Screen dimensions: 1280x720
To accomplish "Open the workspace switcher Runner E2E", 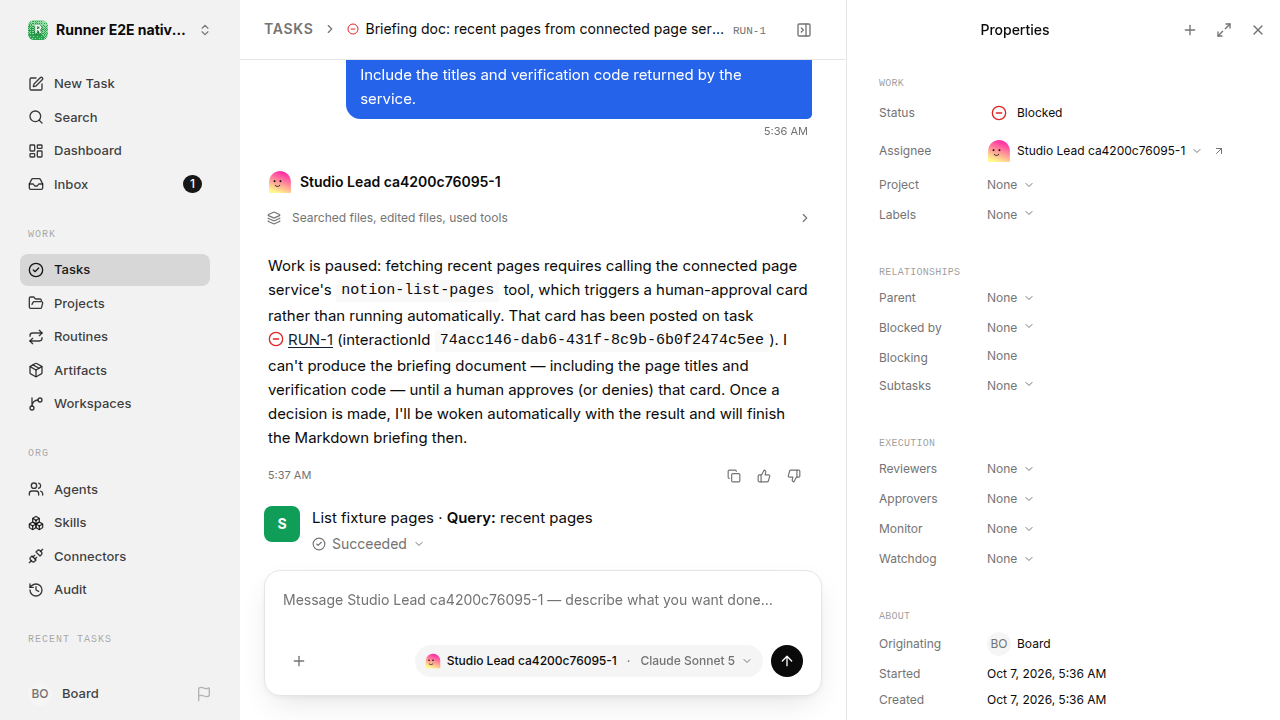I will point(119,30).
